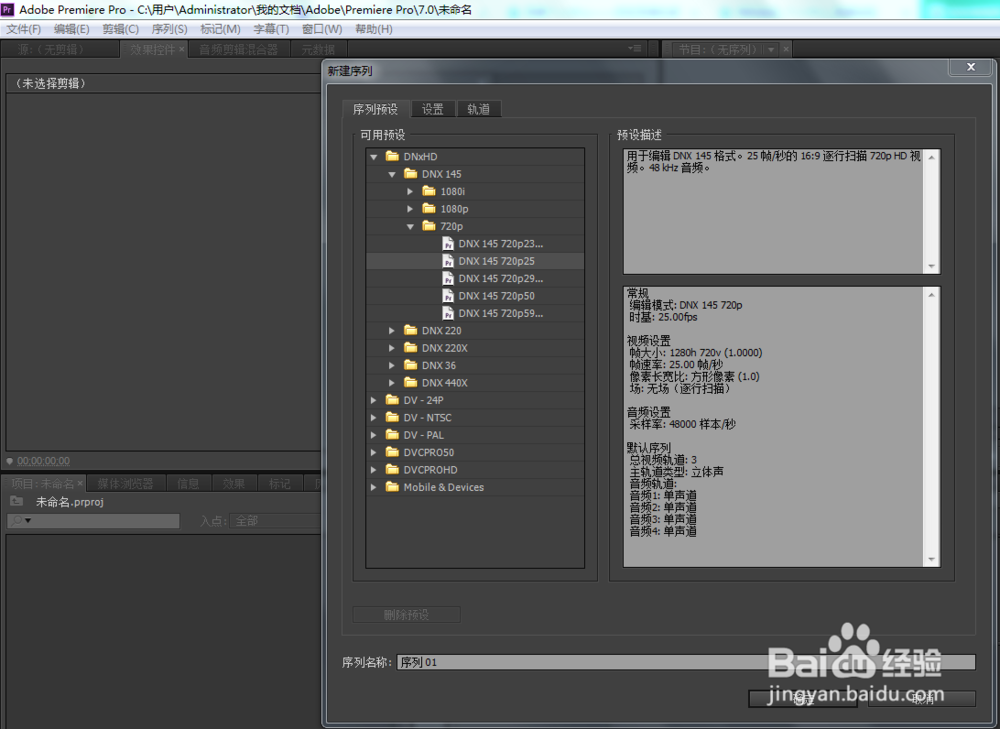Expand the DNX 220X folder arrow
This screenshot has height=729, width=1000.
point(392,348)
